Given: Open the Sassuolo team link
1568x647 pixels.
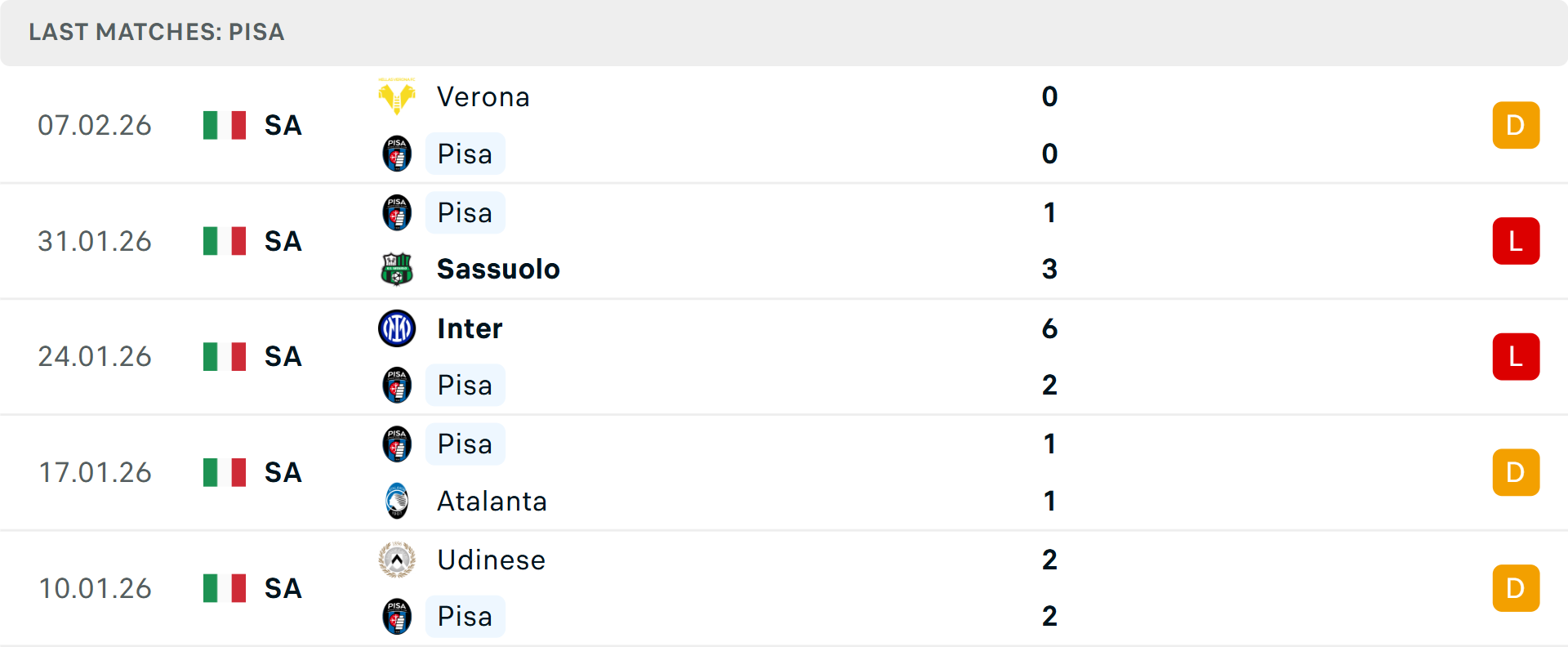Looking at the screenshot, I should coord(498,269).
